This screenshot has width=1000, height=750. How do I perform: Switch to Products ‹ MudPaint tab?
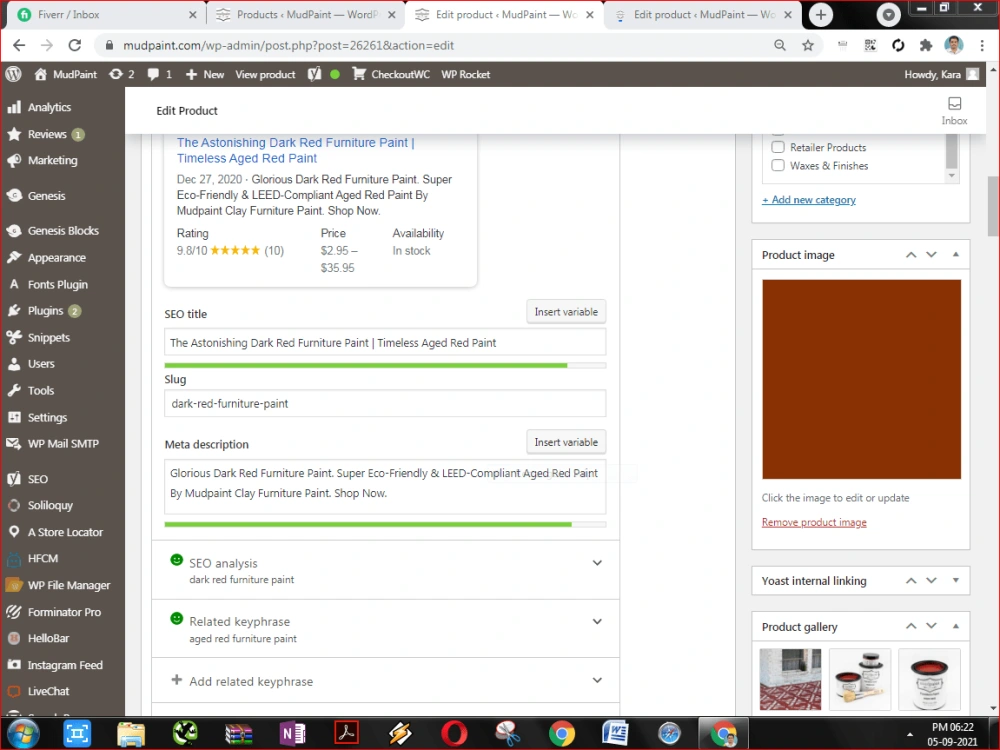coord(305,15)
